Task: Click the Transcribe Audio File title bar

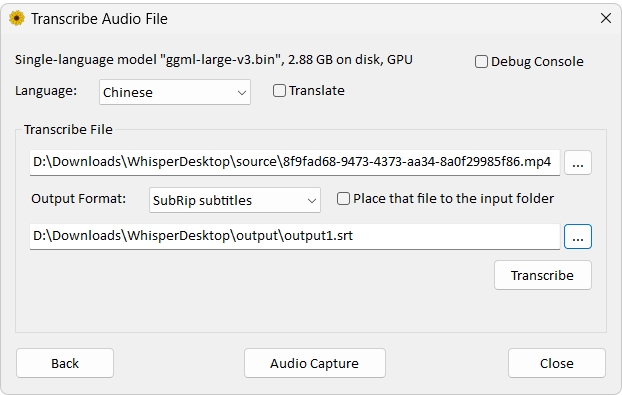Action: click(99, 19)
